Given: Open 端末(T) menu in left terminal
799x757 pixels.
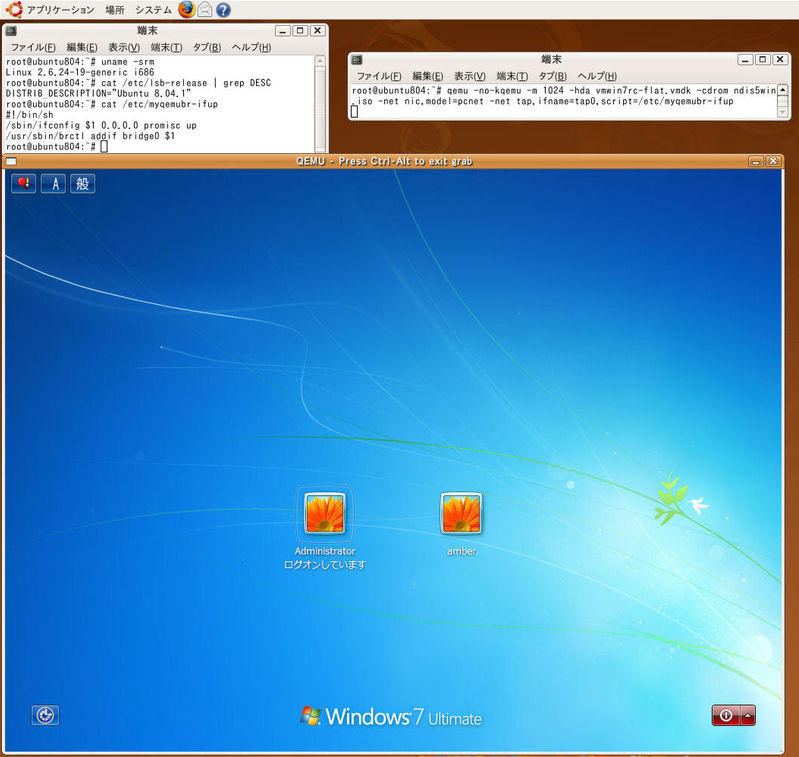Looking at the screenshot, I should (x=166, y=47).
